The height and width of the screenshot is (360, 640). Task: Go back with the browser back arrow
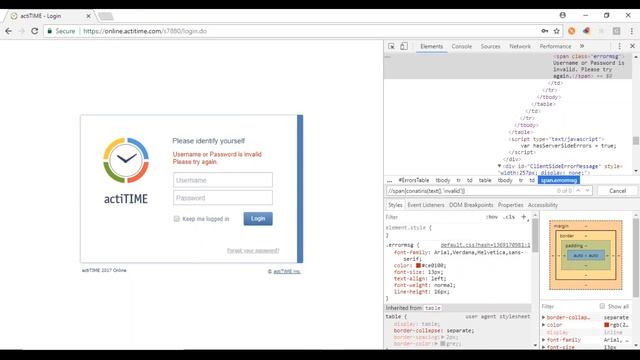click(9, 31)
